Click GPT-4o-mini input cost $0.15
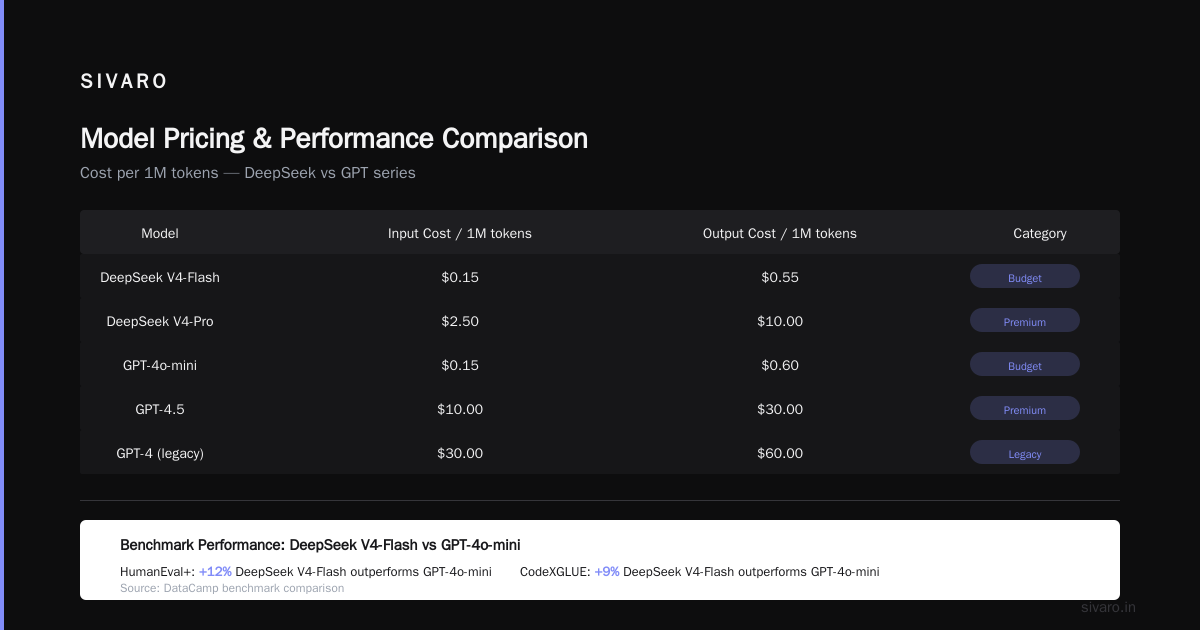This screenshot has width=1200, height=630. [x=460, y=365]
